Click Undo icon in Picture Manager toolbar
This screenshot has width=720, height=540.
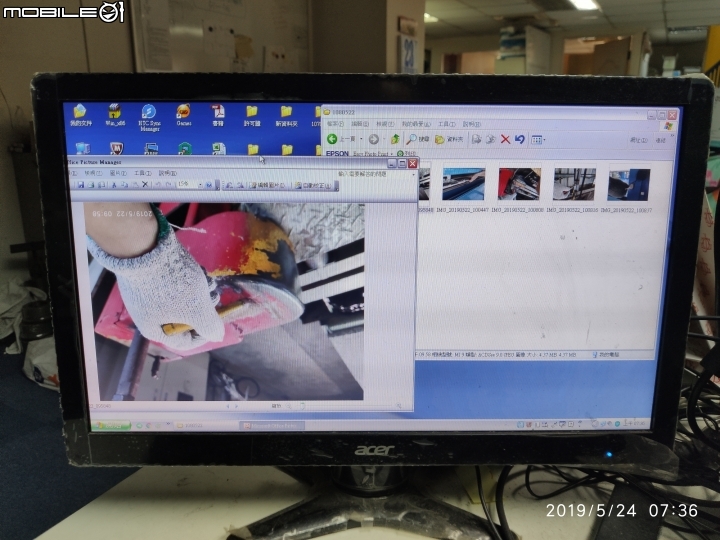point(158,185)
